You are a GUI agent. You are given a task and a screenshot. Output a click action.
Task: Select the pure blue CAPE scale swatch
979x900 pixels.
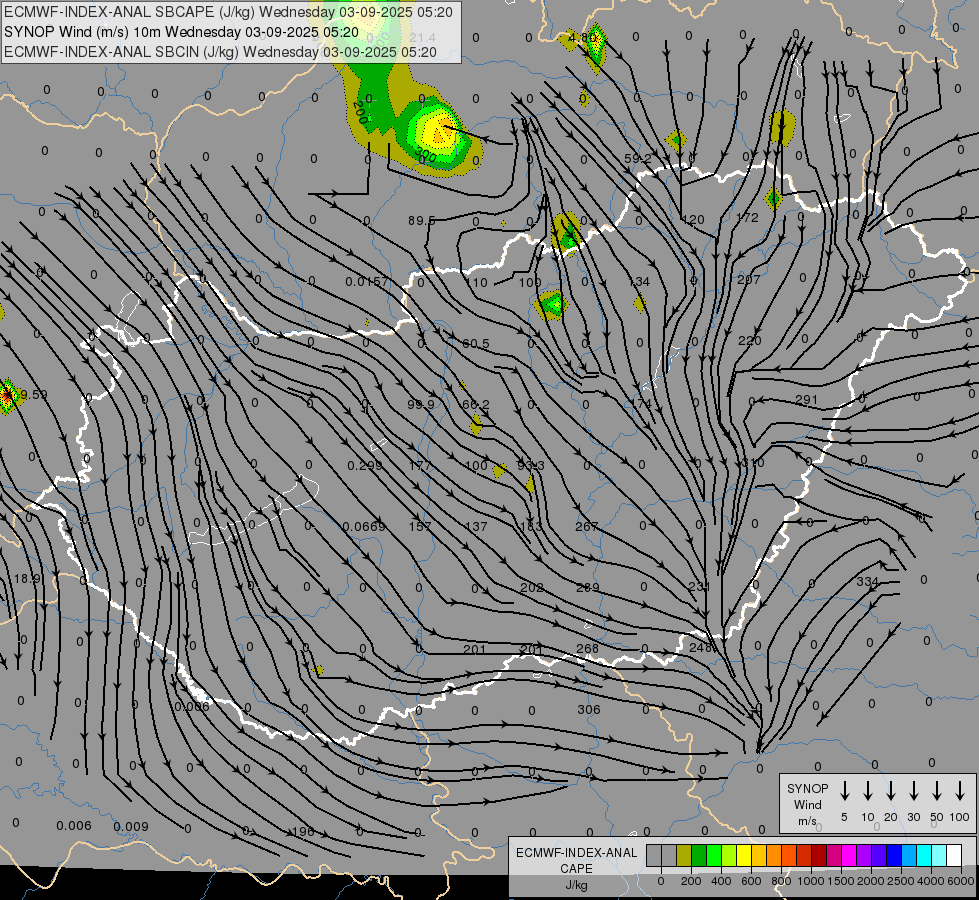click(893, 855)
